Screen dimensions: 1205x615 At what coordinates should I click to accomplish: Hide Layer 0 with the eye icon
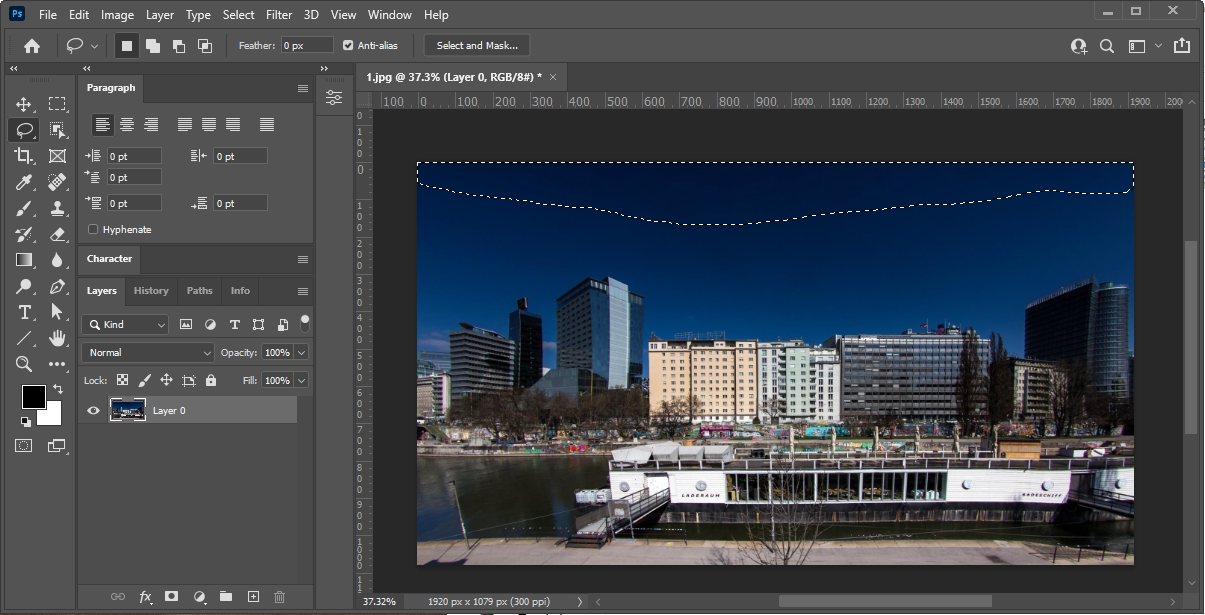[x=93, y=410]
